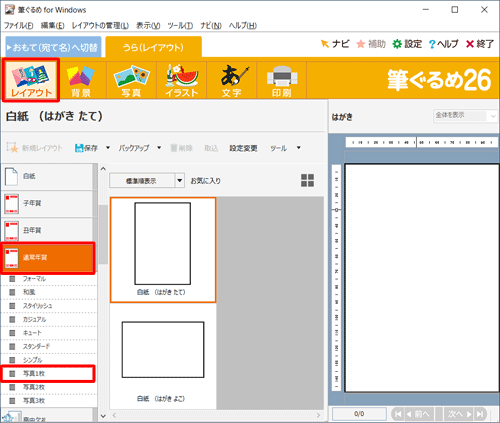Select the スタイリッシュ subcategory
Viewport: 500px width, 423px height.
[x=49, y=306]
